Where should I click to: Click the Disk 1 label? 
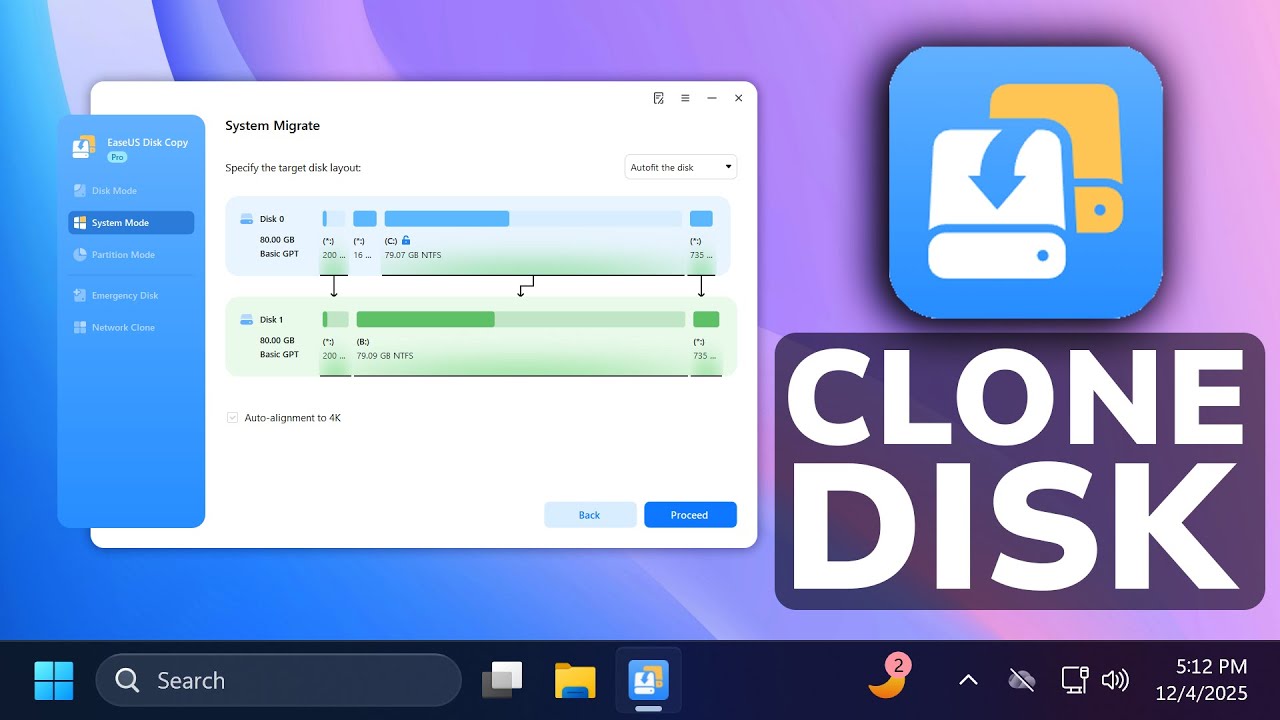[x=272, y=320]
